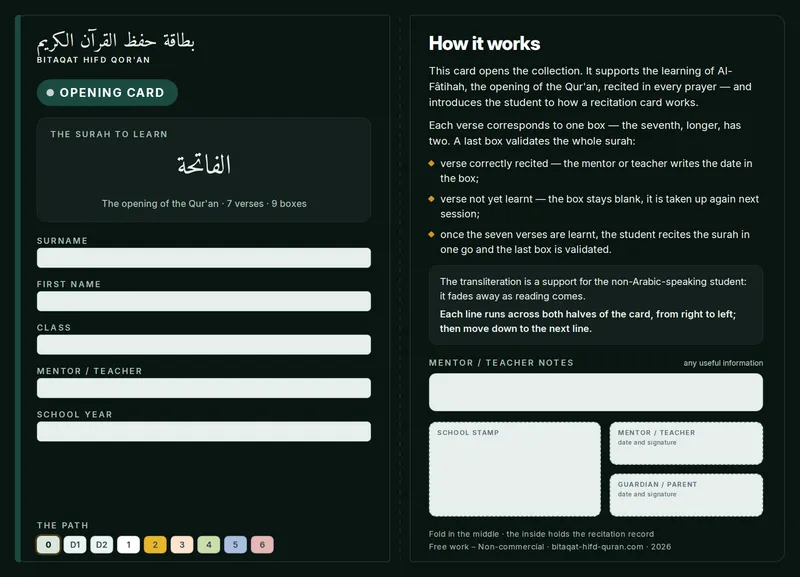
Task: Click the Mentor / Teacher Notes text area
Action: click(596, 392)
